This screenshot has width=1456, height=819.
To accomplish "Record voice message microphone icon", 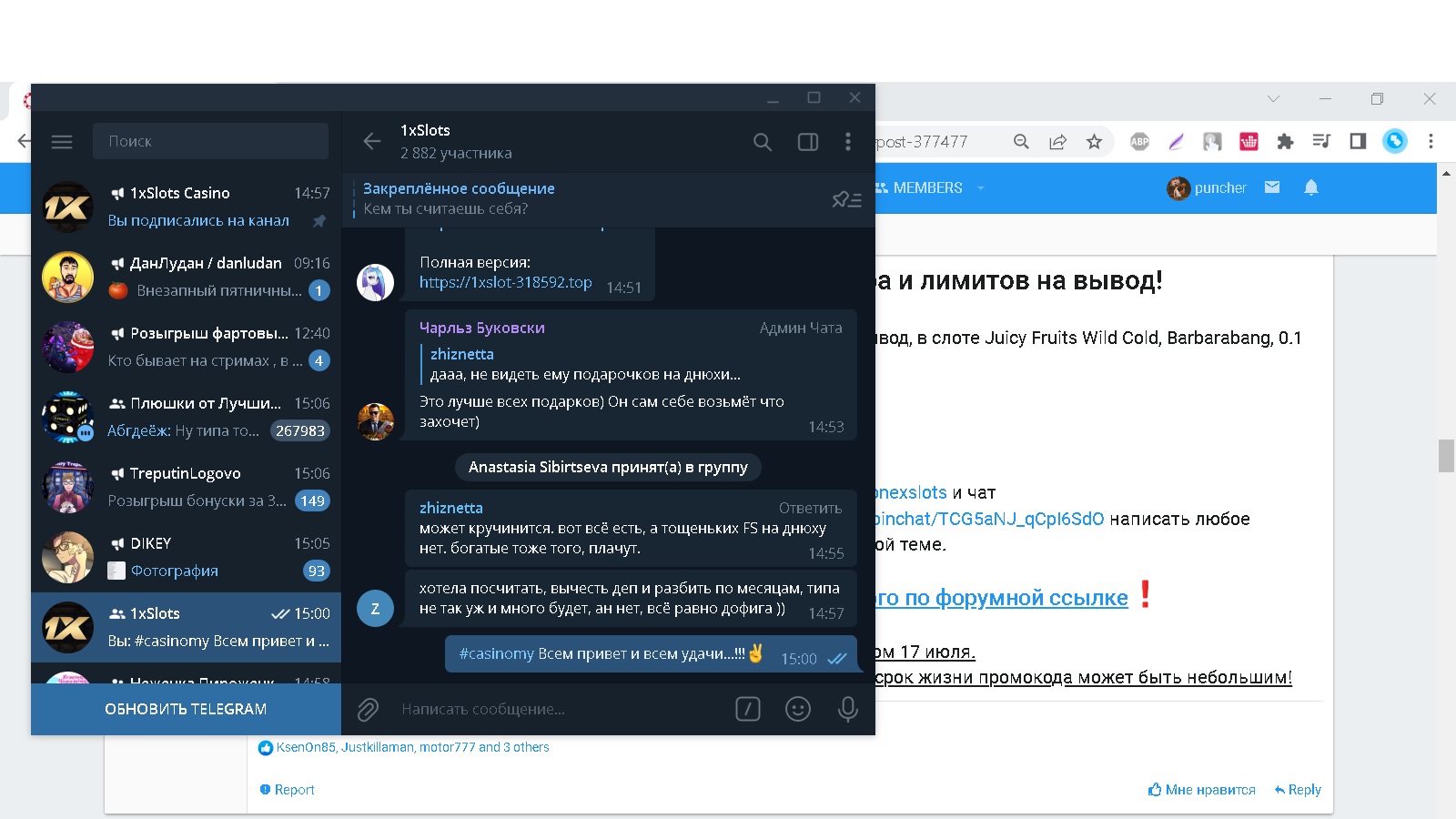I will 848,709.
